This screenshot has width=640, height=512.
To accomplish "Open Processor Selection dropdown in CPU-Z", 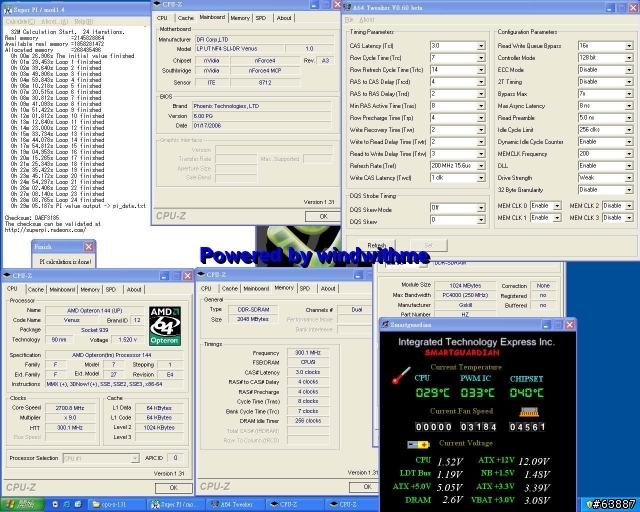I will coord(135,459).
